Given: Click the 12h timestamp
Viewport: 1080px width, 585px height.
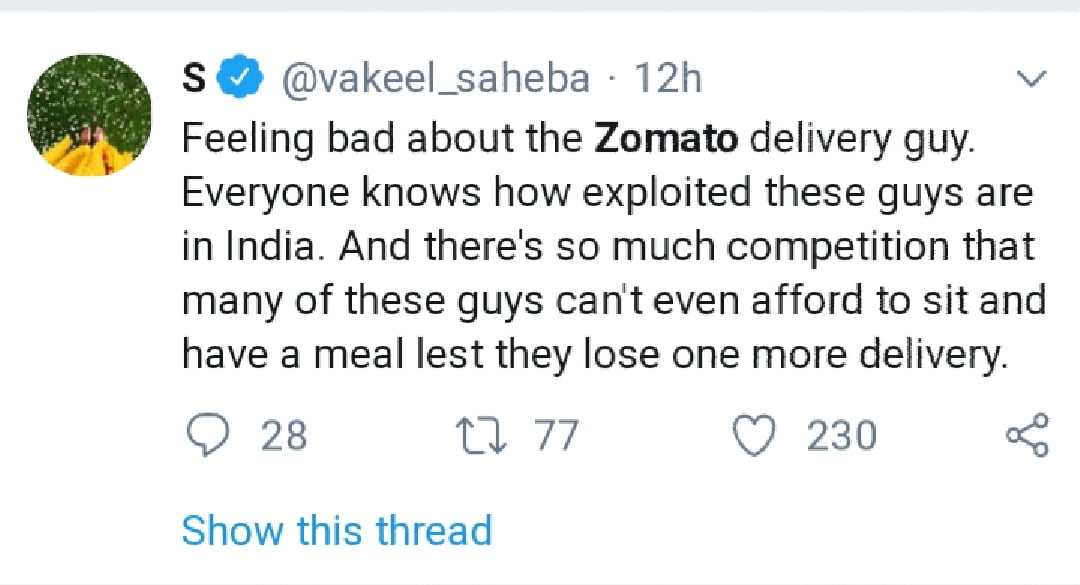Looking at the screenshot, I should point(668,79).
